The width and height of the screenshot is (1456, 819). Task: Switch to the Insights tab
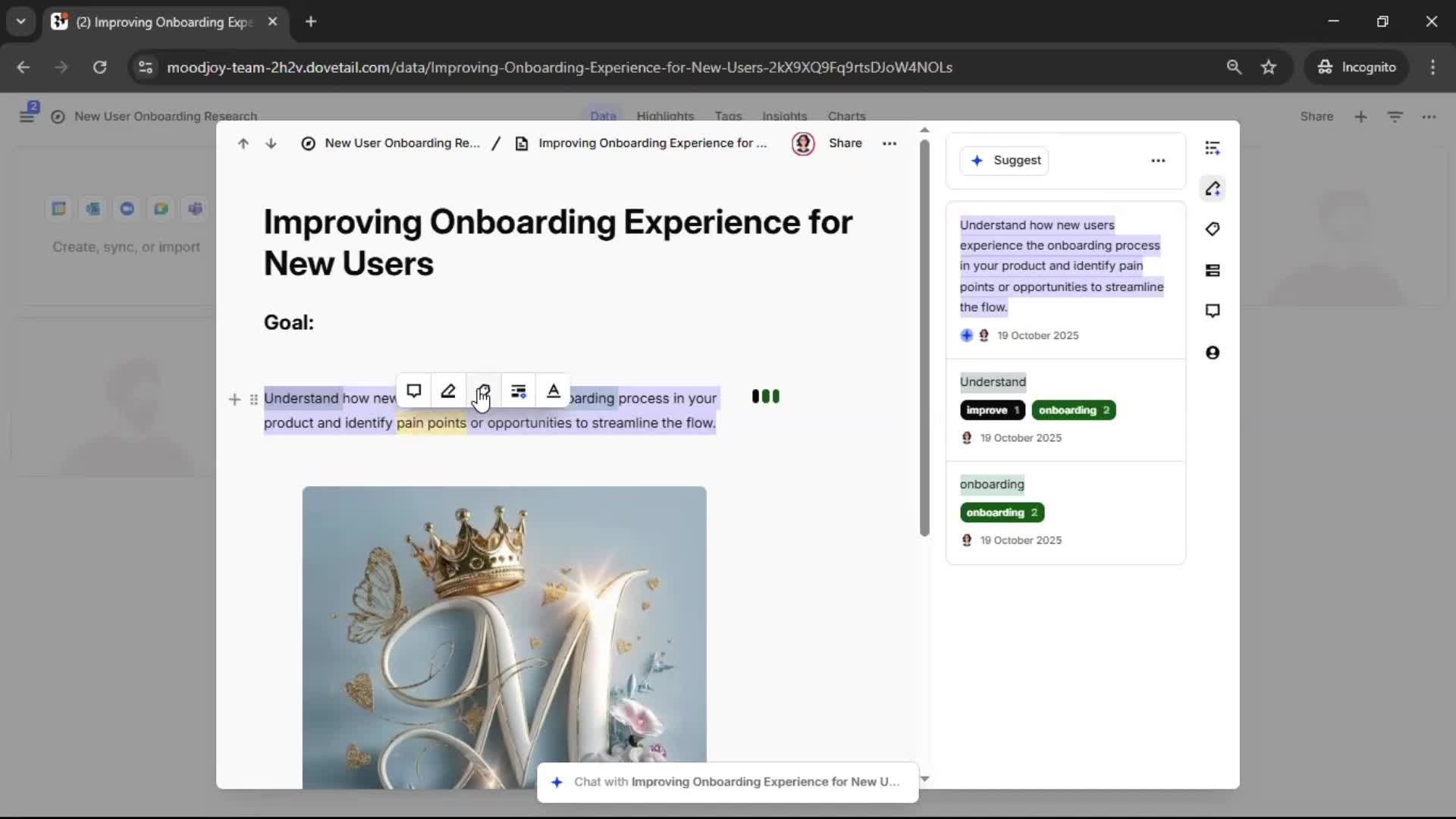(x=784, y=116)
